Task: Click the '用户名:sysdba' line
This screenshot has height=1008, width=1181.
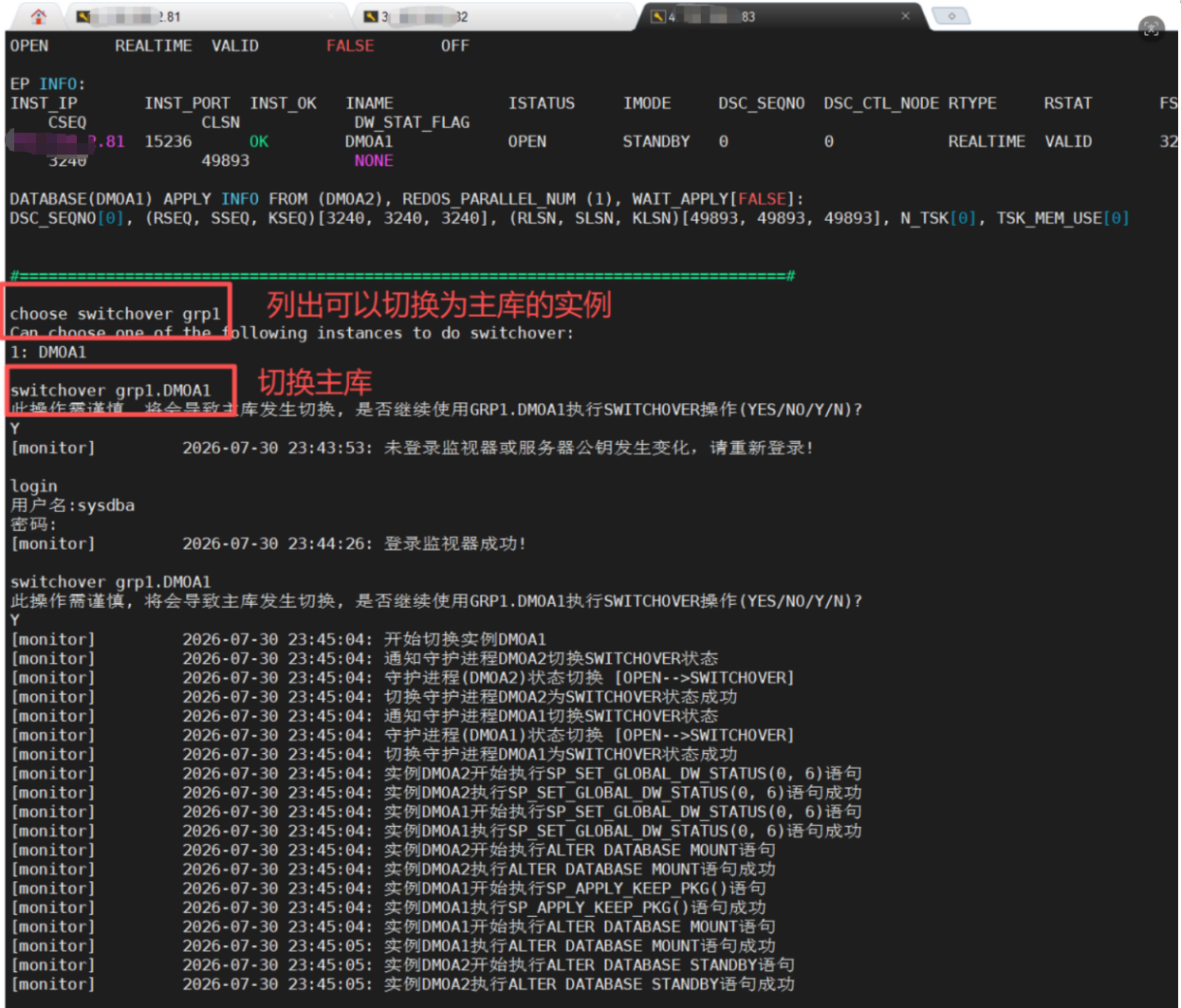Action: [72, 505]
